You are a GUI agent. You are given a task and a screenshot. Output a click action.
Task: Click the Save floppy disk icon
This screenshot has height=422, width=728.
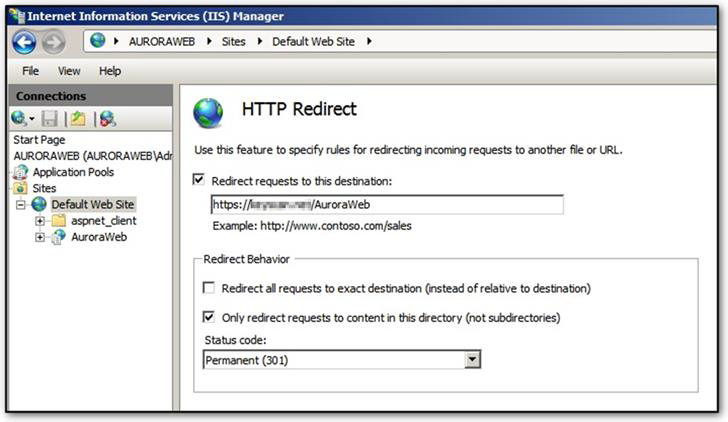pyautogui.click(x=49, y=119)
